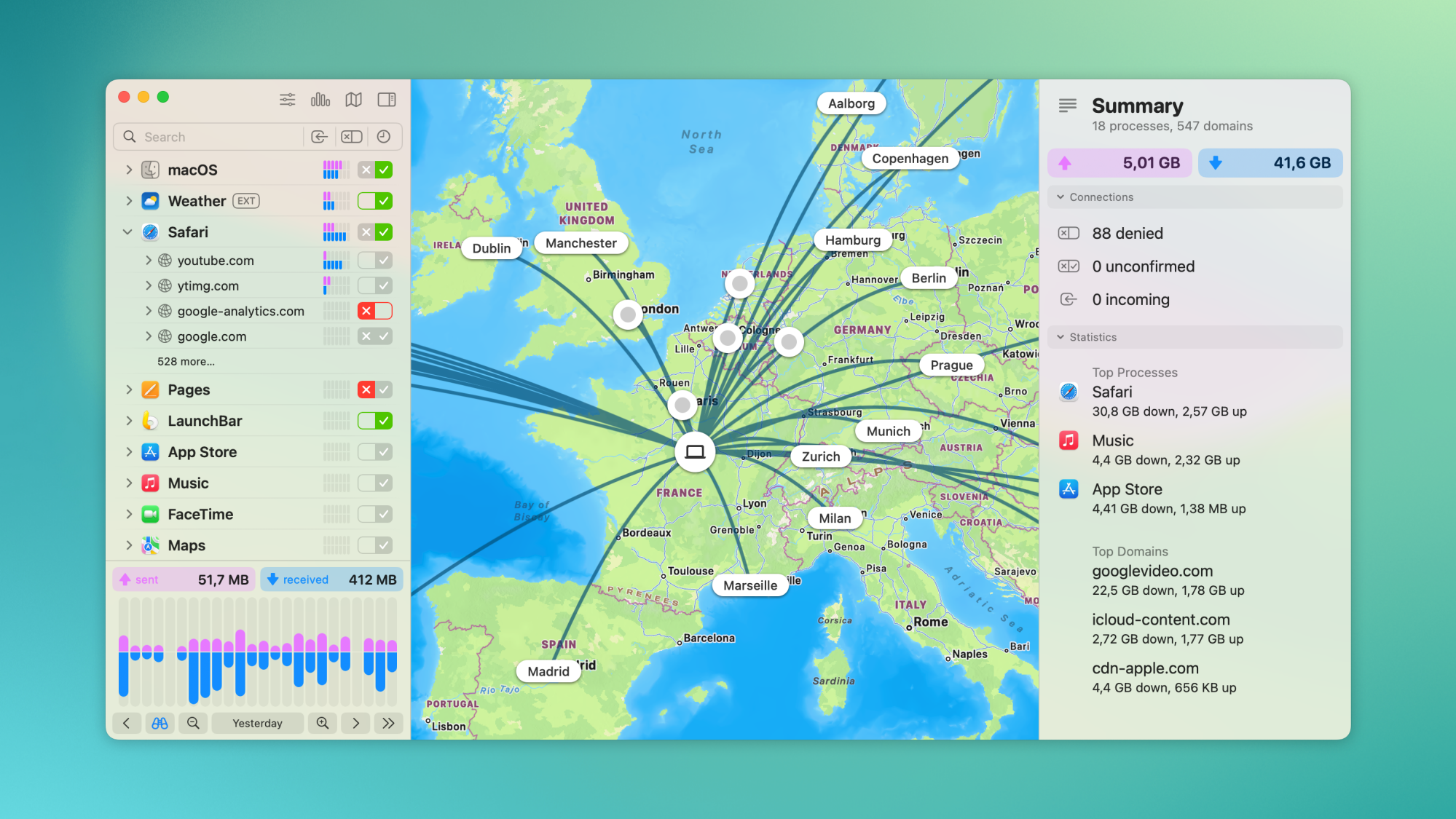Click the Yesterday time range button
This screenshot has width=1456, height=819.
pos(257,723)
